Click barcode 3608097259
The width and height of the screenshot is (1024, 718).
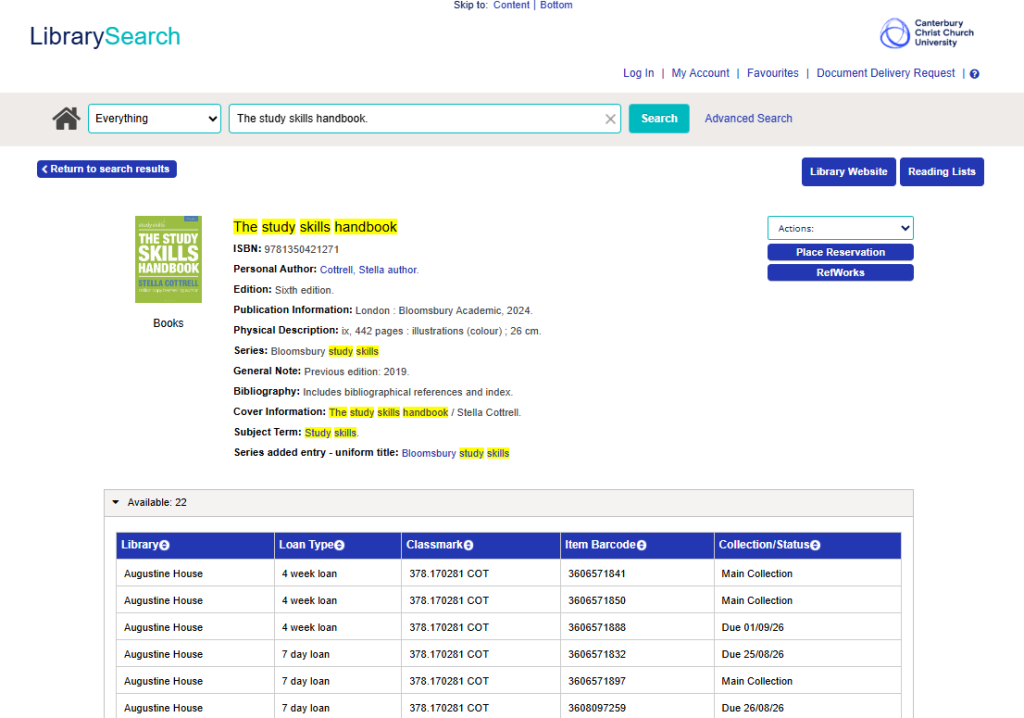coord(597,708)
